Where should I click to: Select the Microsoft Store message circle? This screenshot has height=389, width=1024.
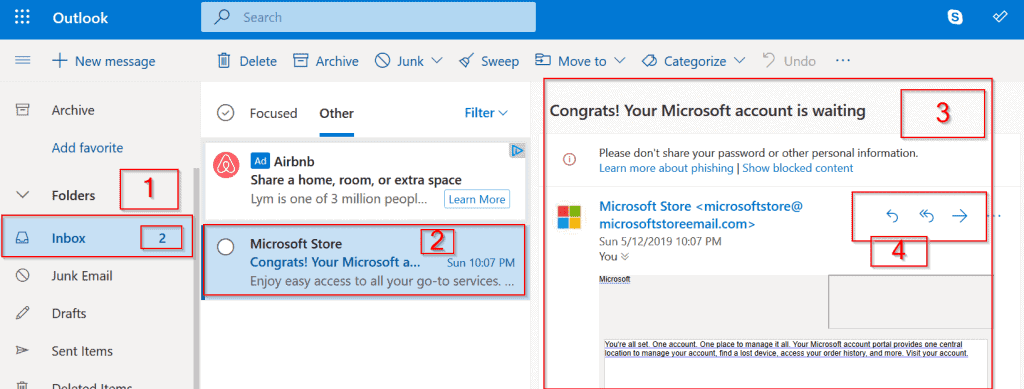(x=225, y=247)
